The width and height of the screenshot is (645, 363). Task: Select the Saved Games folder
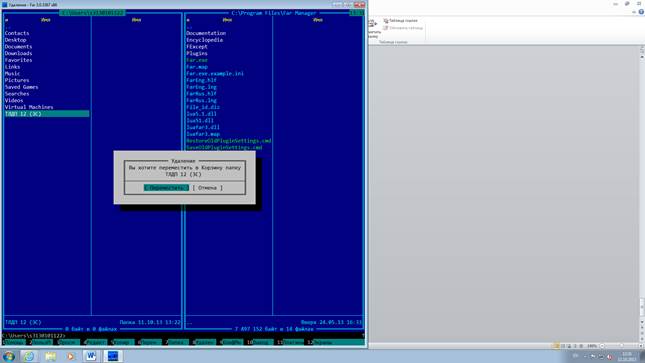[x=21, y=87]
